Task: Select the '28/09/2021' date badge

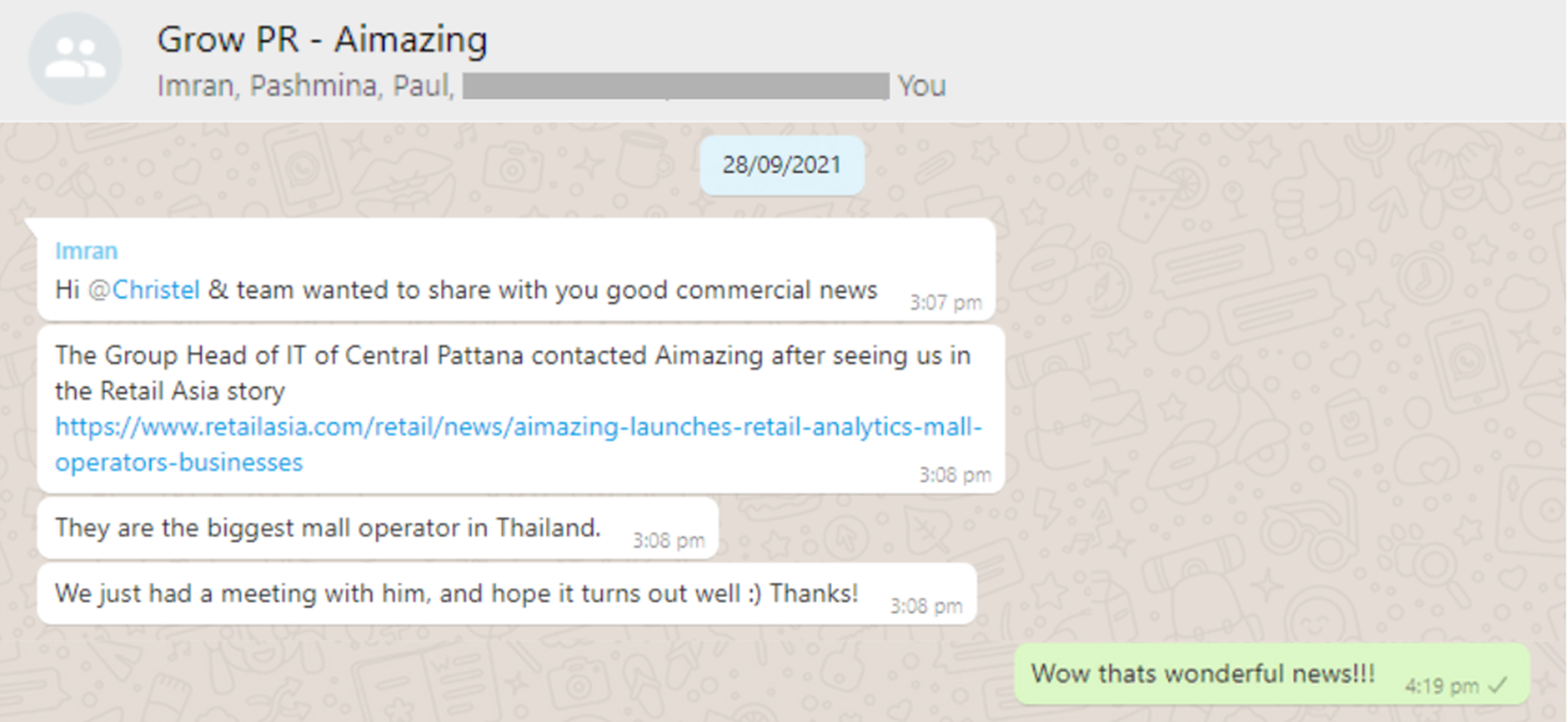Action: coord(782,165)
